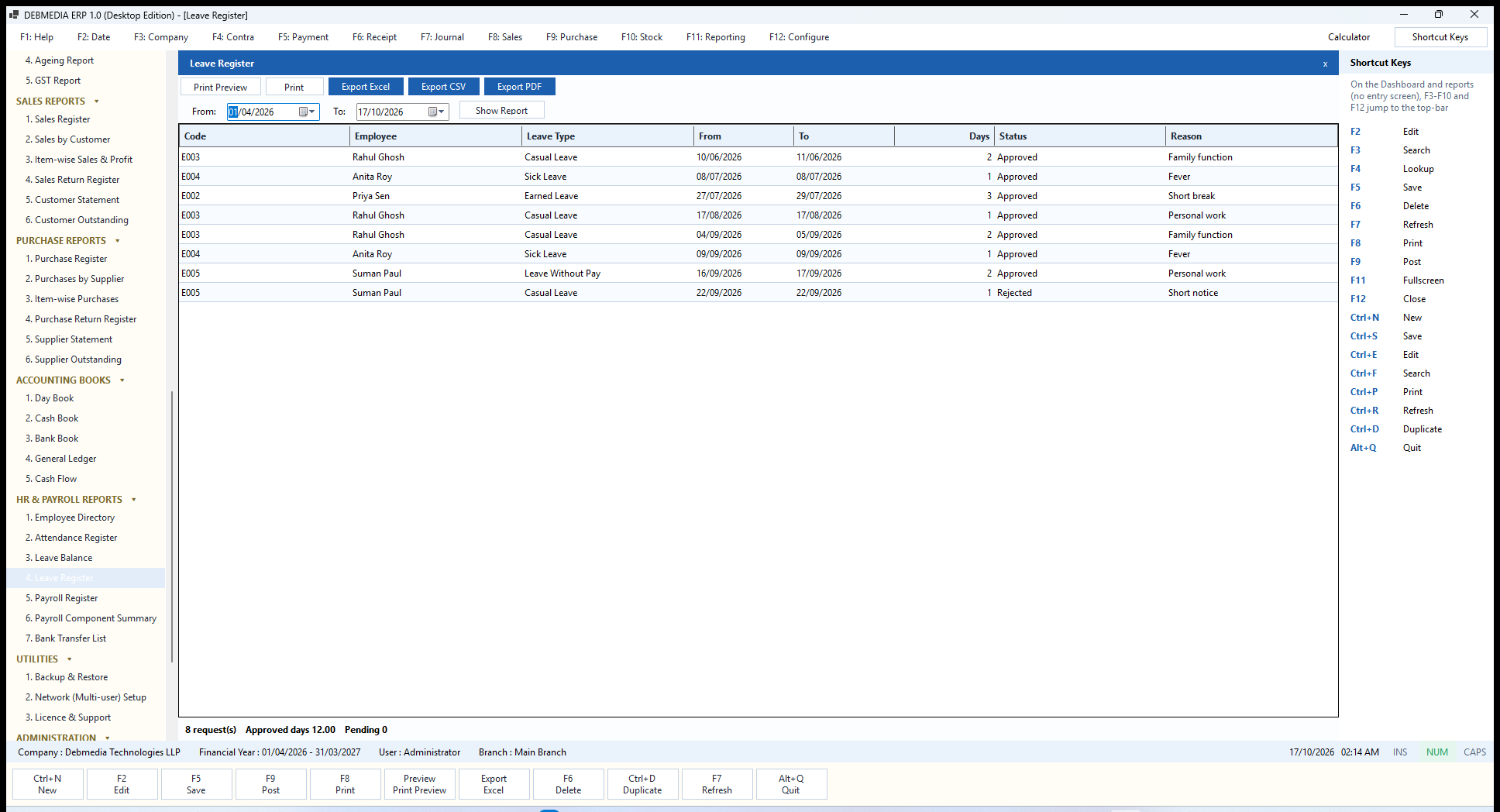Click the Ctrl+N New bottom button
1500x812 pixels.
[x=47, y=784]
